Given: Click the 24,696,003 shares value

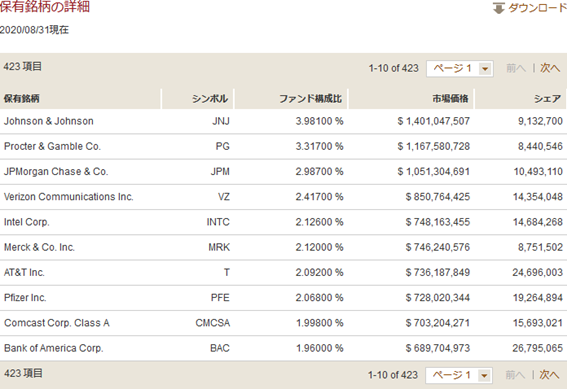Looking at the screenshot, I should [537, 273].
